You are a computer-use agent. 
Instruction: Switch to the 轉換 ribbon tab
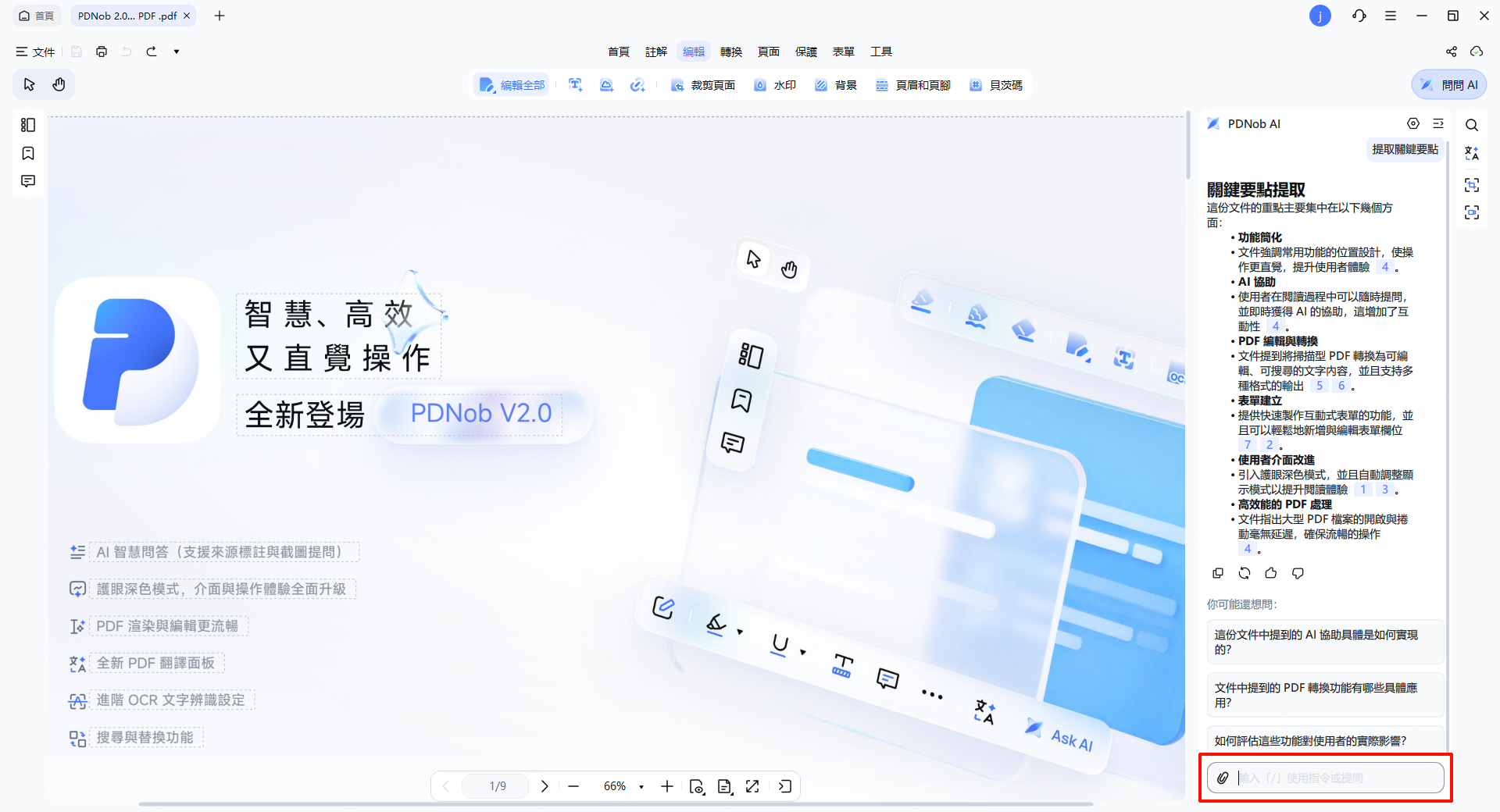click(731, 52)
